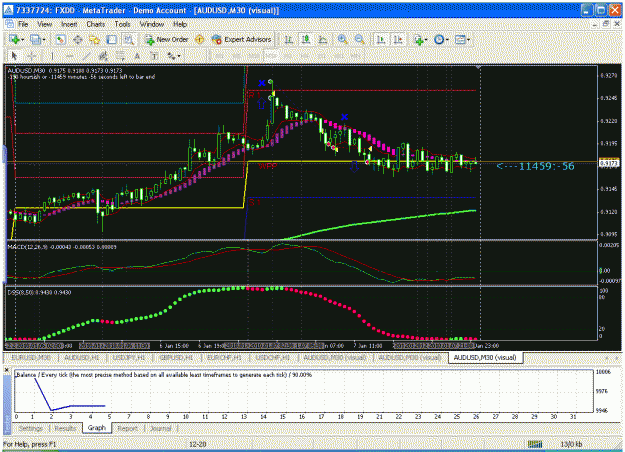This screenshot has width=625, height=452.
Task: Click the New Chart toolbar icon
Action: point(14,39)
